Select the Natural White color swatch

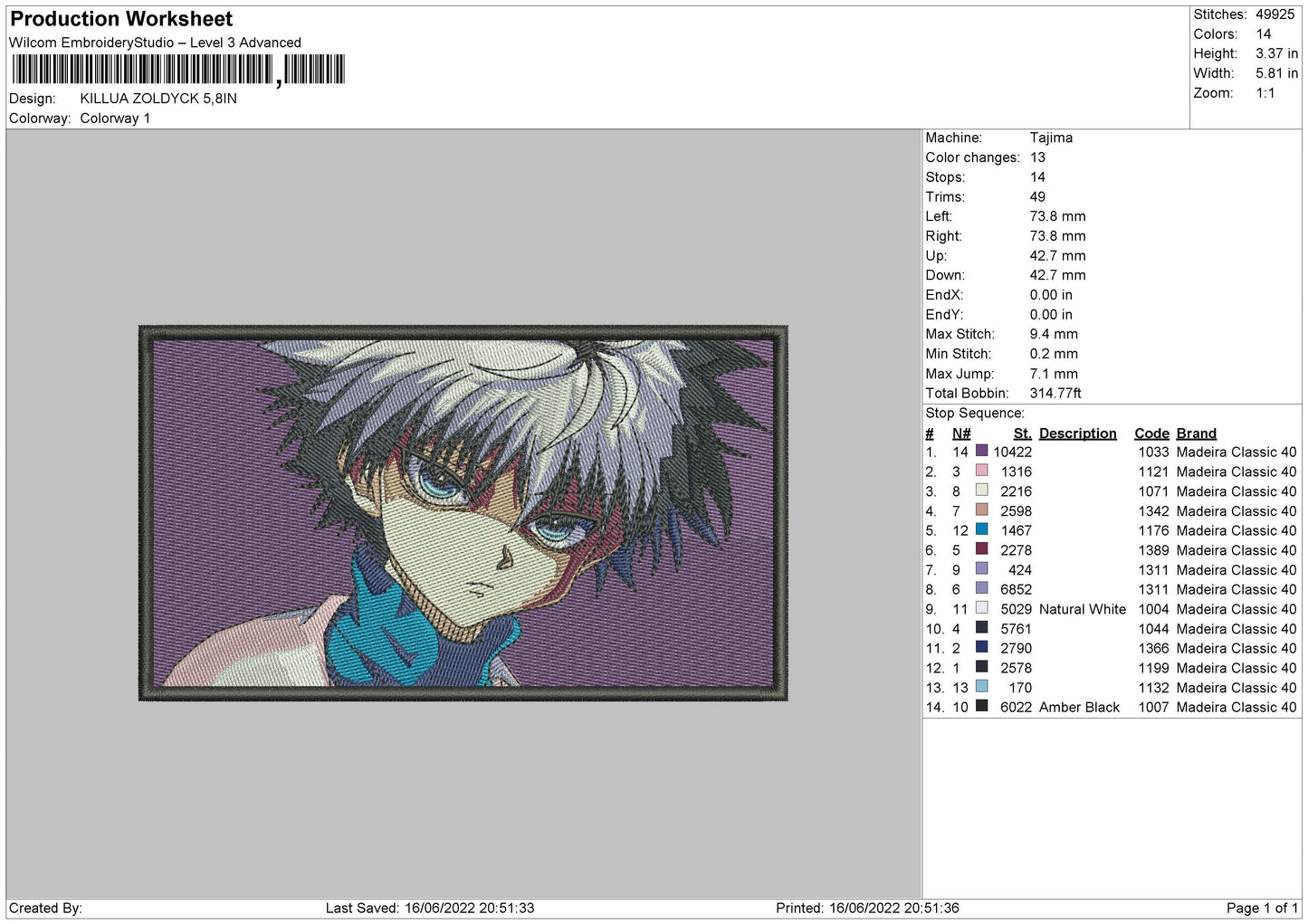pyautogui.click(x=981, y=609)
